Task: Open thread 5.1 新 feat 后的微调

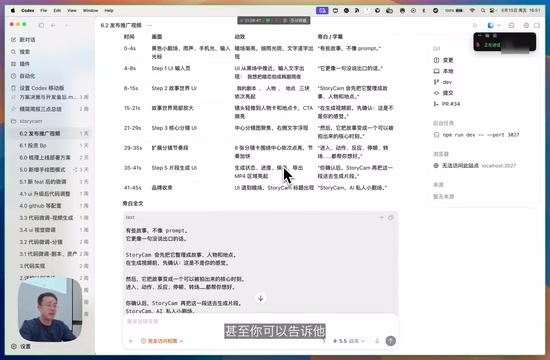Action: (49, 181)
